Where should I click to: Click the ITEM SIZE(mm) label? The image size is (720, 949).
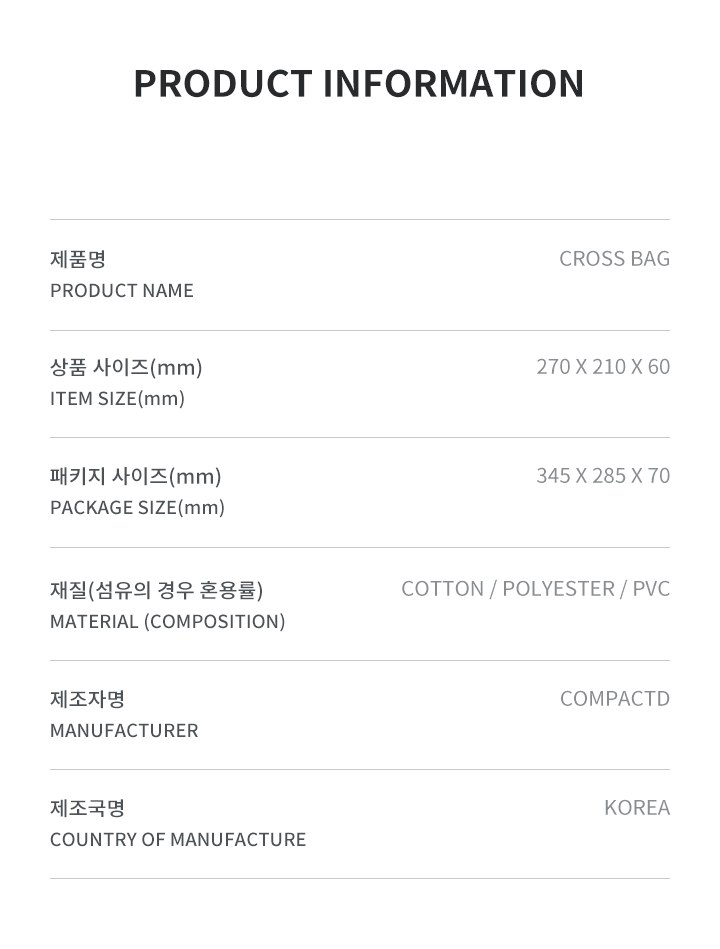coord(117,399)
